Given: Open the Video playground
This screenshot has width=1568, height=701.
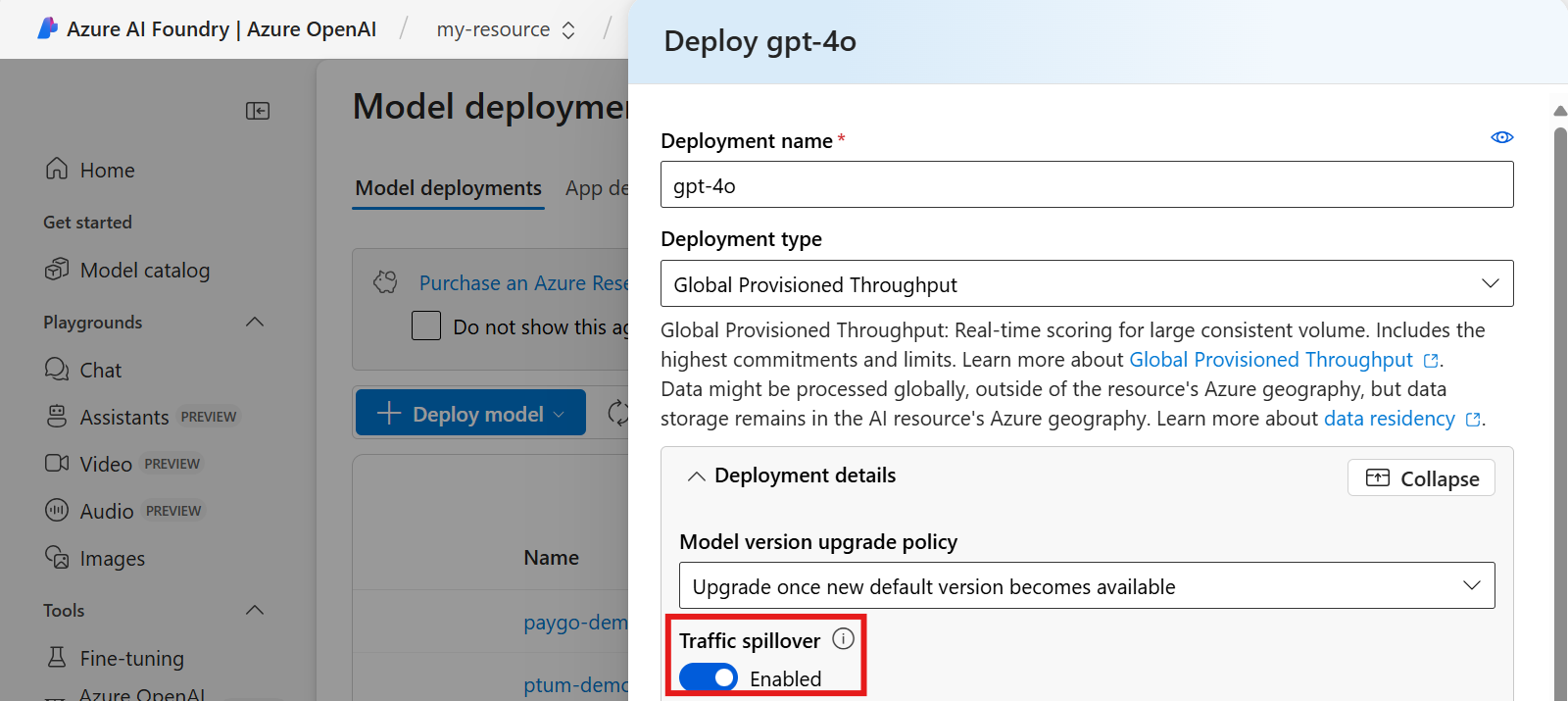Looking at the screenshot, I should pyautogui.click(x=106, y=465).
